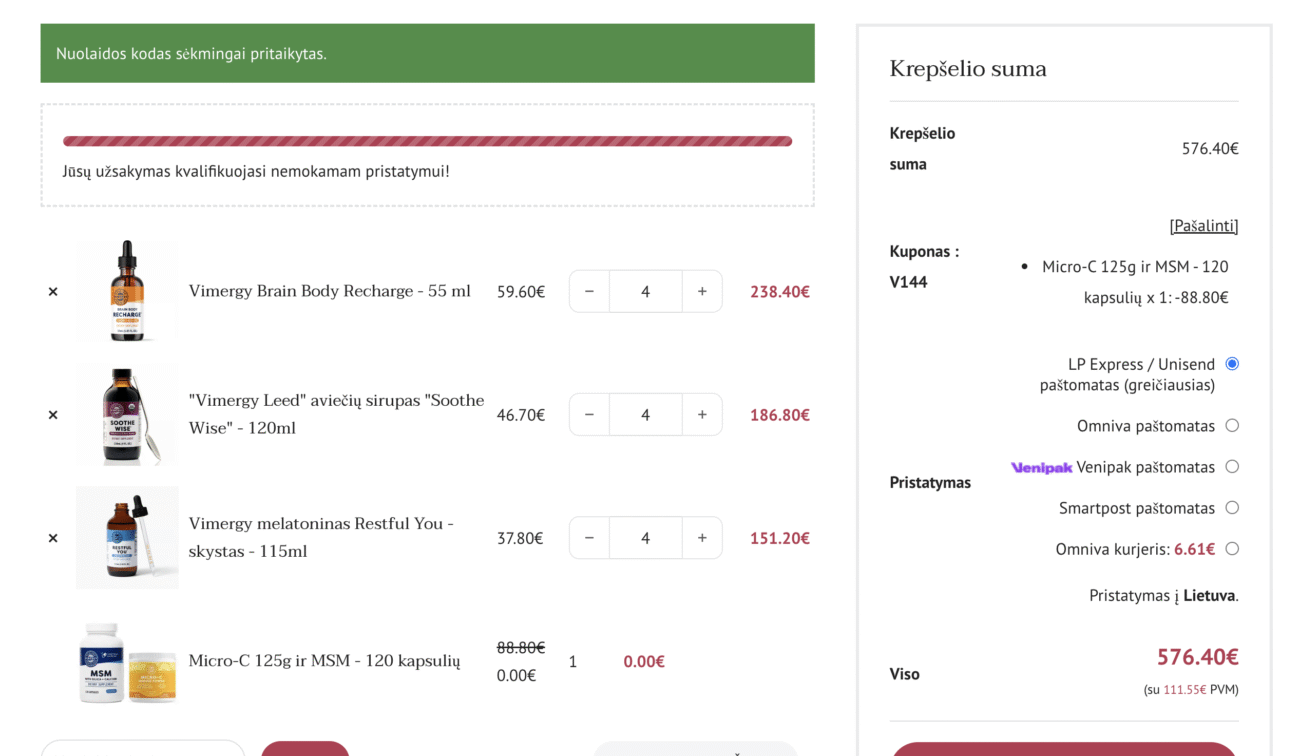Decrease quantity of melatoninas Restful You
The width and height of the screenshot is (1300, 756).
pyautogui.click(x=589, y=537)
